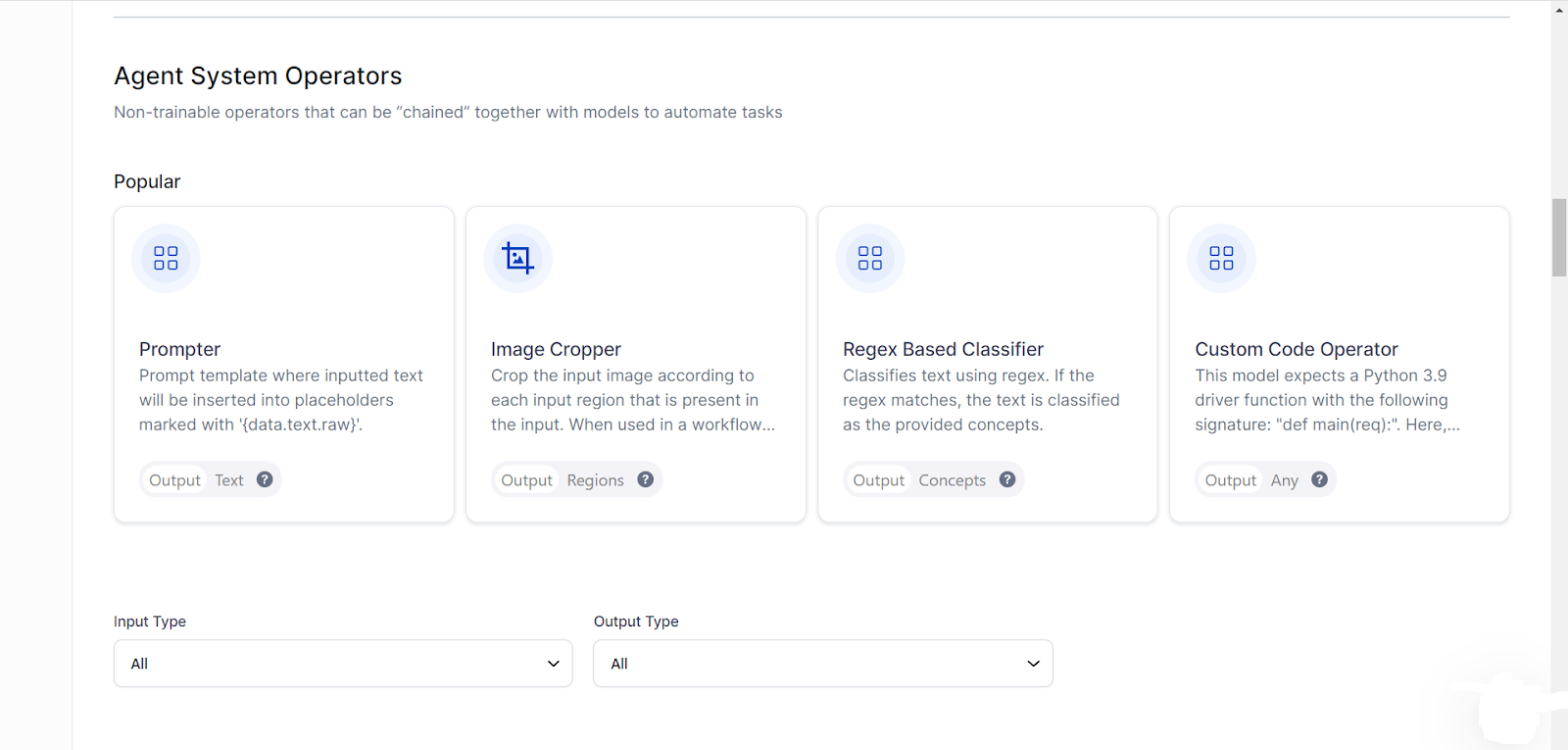
Task: Click the Output Text tag on Prompter
Action: click(x=197, y=480)
